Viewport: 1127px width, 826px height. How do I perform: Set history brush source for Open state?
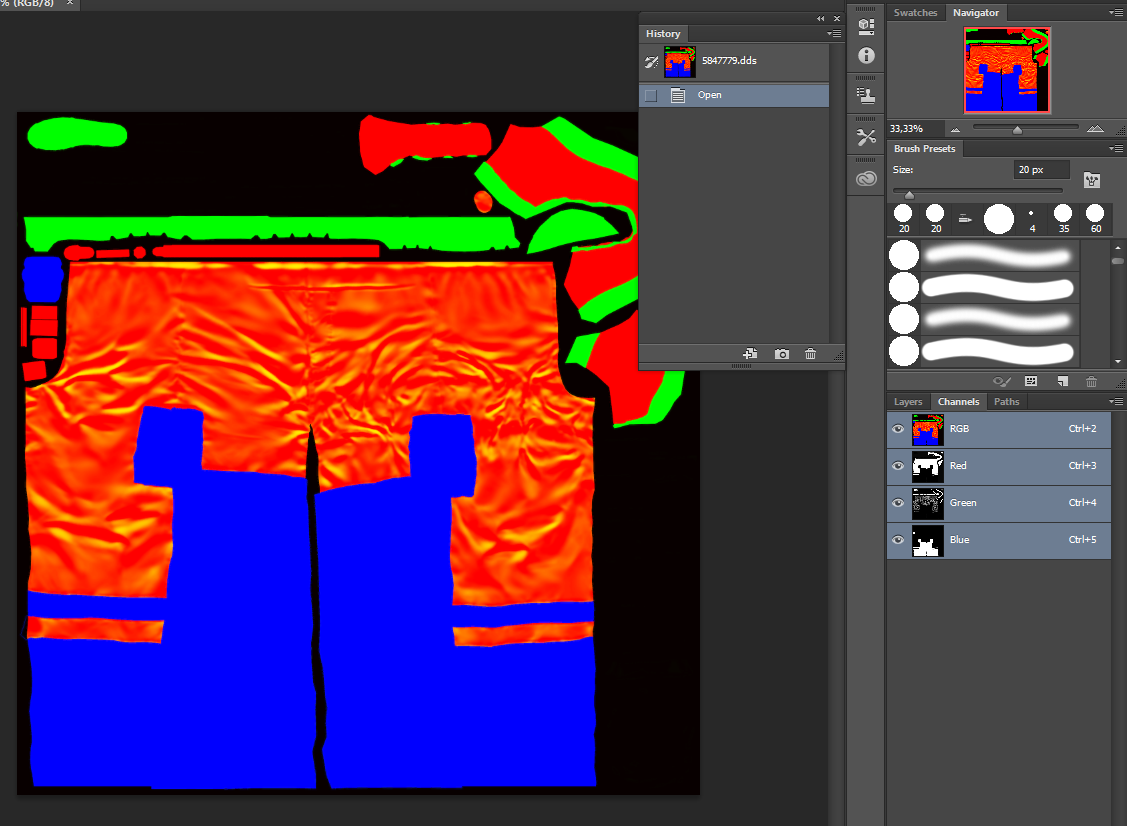pos(651,95)
